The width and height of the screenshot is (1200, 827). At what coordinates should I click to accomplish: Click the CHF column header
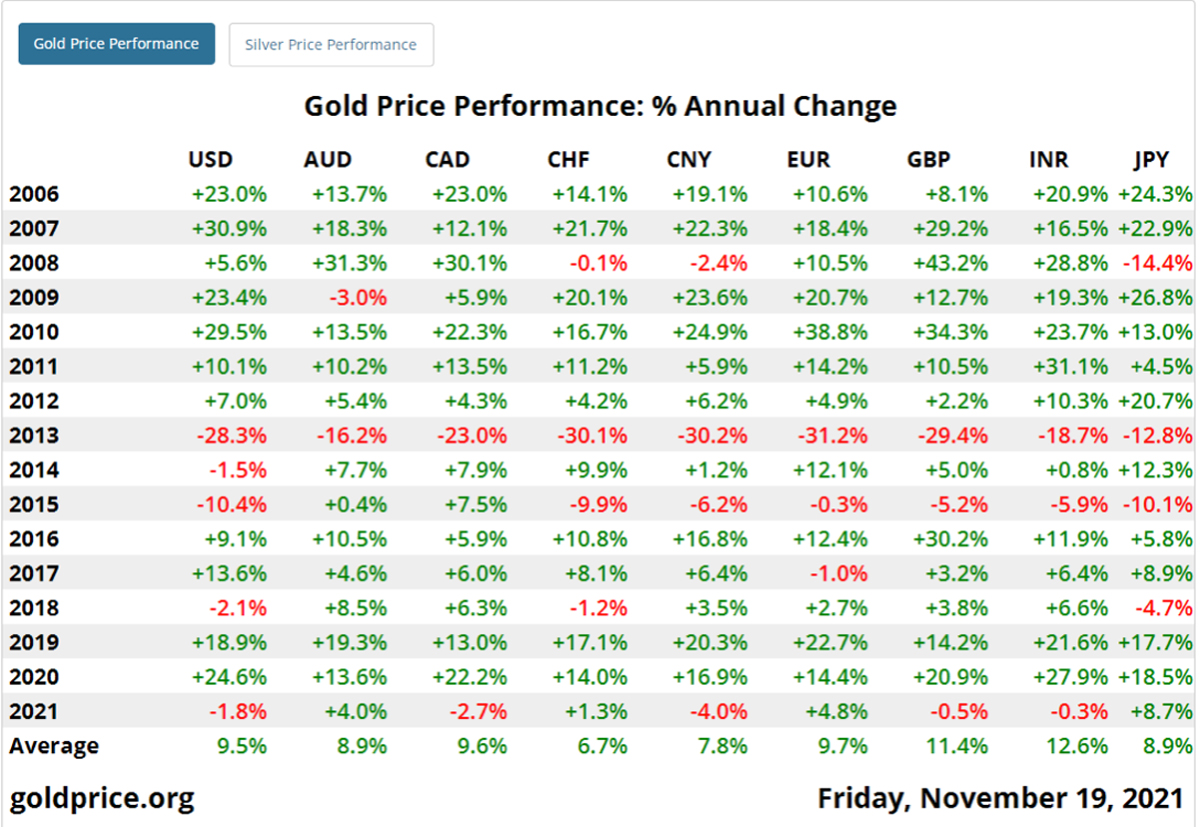tap(568, 160)
